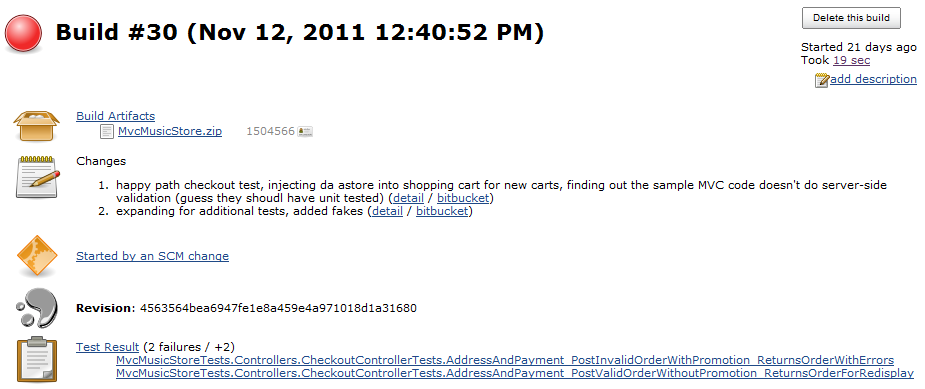Open bitbucket link for first change

(x=463, y=198)
